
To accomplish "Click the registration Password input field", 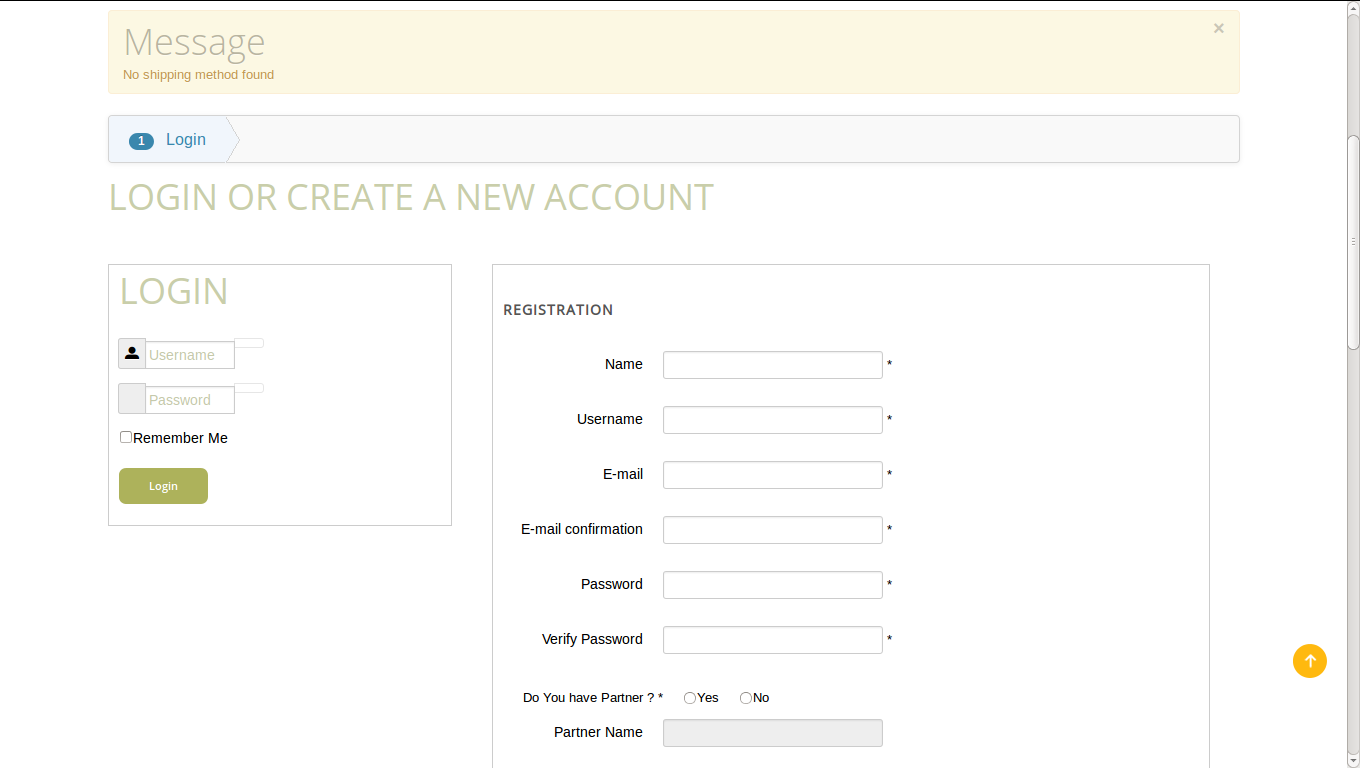I will point(772,585).
